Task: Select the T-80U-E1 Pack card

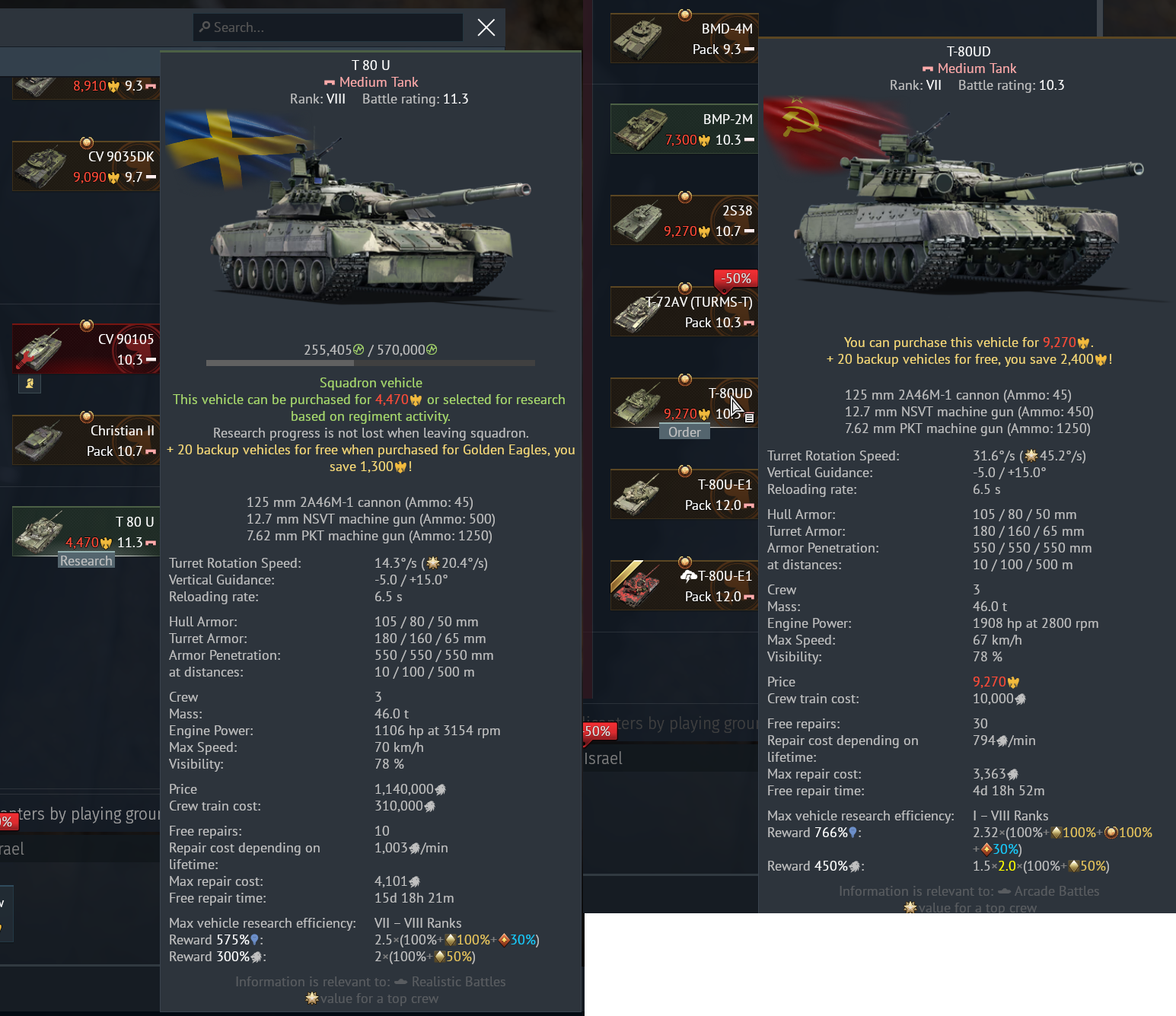Action: click(x=684, y=494)
